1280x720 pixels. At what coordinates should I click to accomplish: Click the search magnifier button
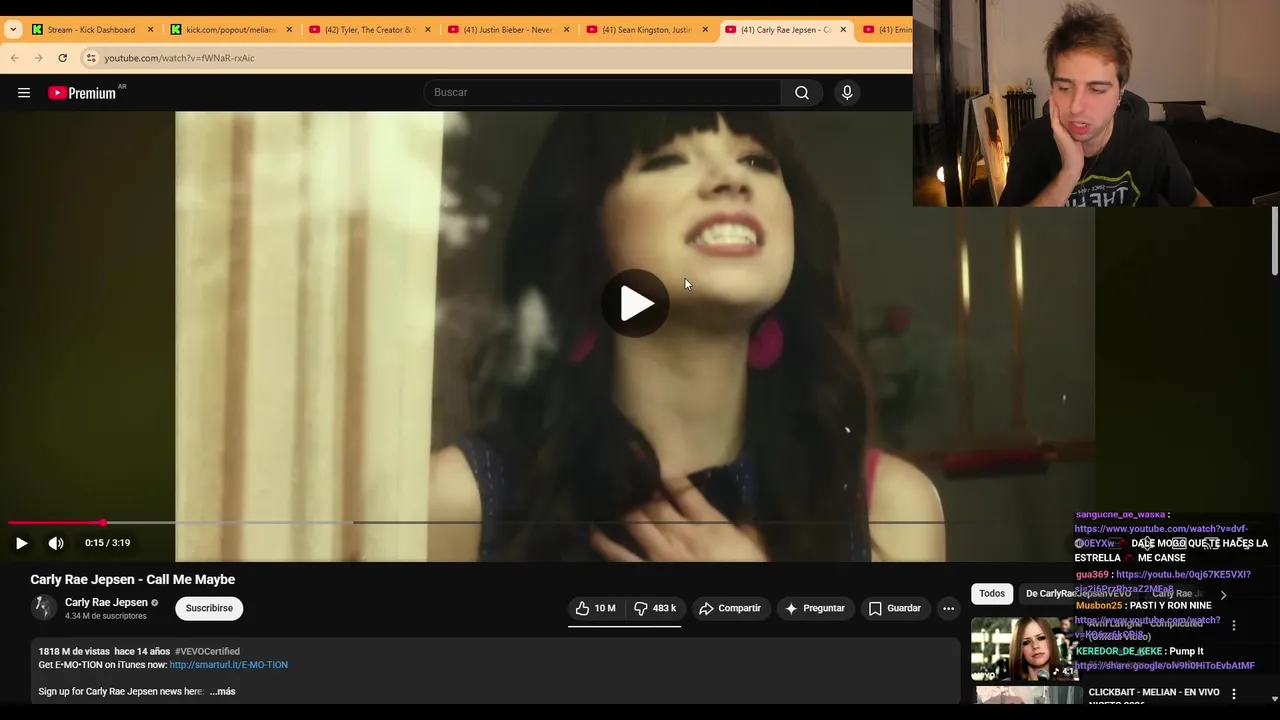click(801, 92)
